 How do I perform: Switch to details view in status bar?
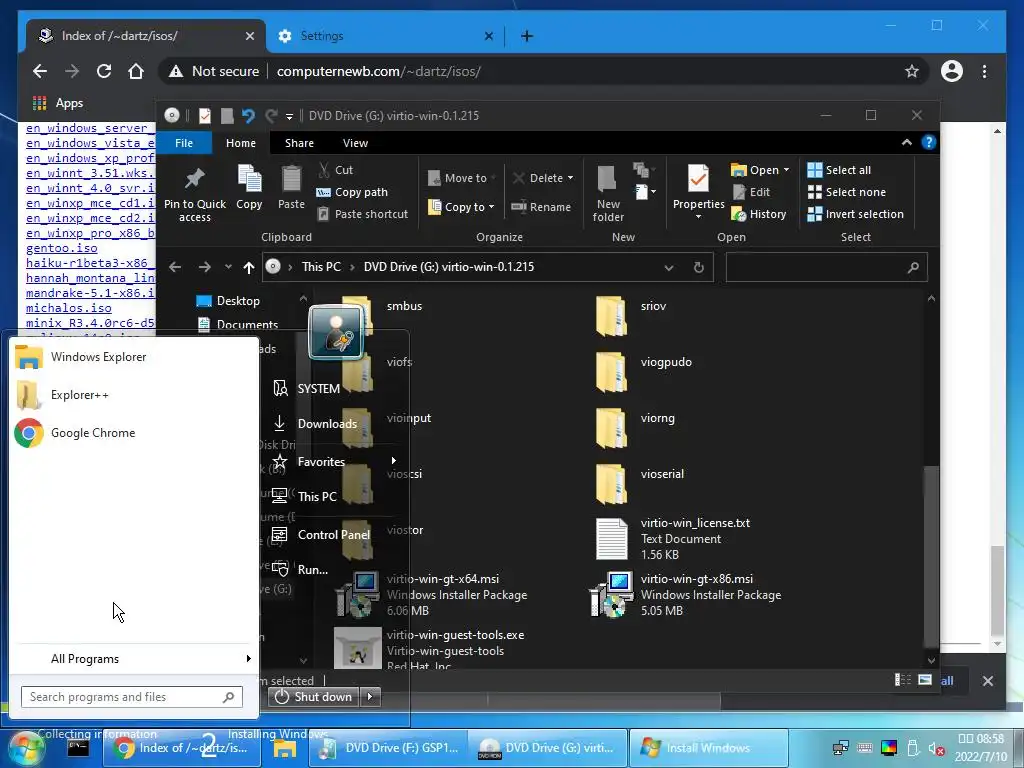point(903,680)
